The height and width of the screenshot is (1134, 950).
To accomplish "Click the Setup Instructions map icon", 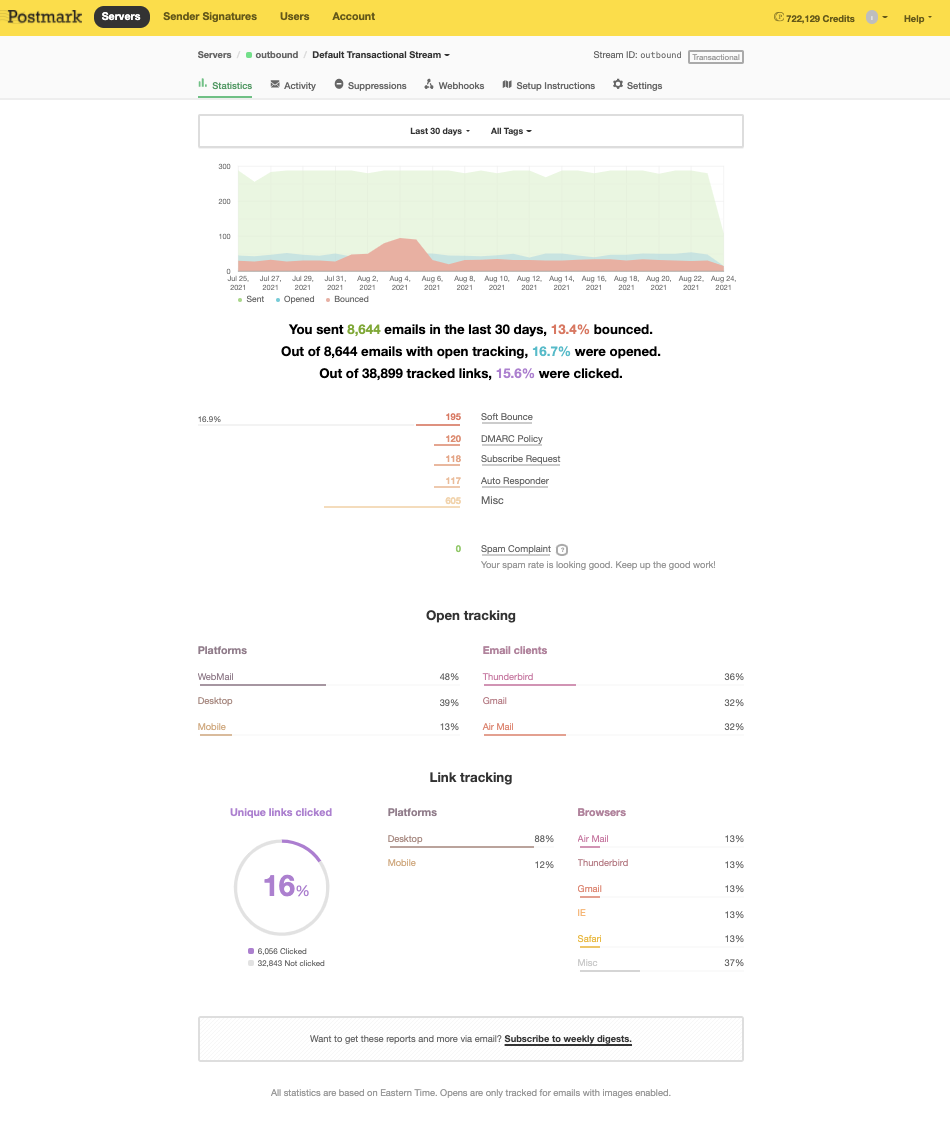I will tap(507, 85).
